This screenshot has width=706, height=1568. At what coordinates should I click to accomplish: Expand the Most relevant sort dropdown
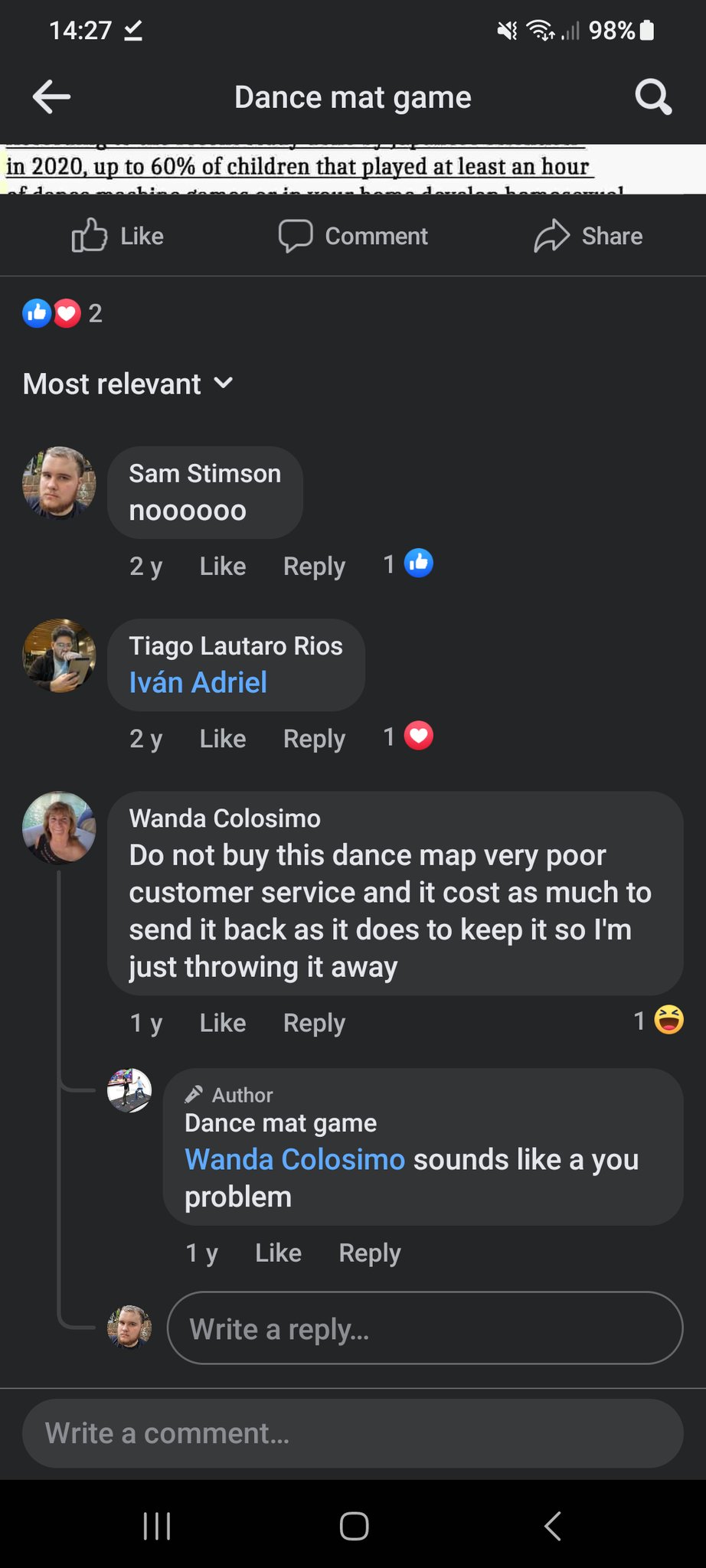pyautogui.click(x=128, y=384)
